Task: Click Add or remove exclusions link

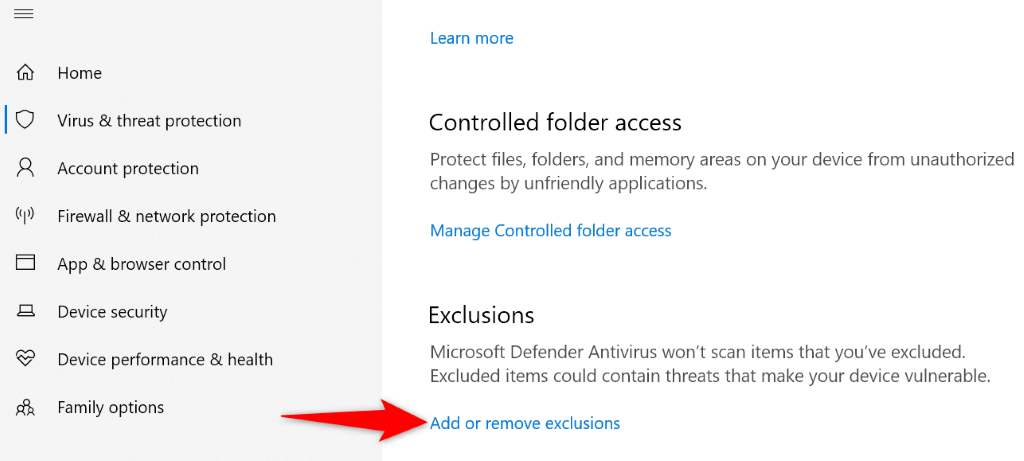Action: (x=525, y=423)
